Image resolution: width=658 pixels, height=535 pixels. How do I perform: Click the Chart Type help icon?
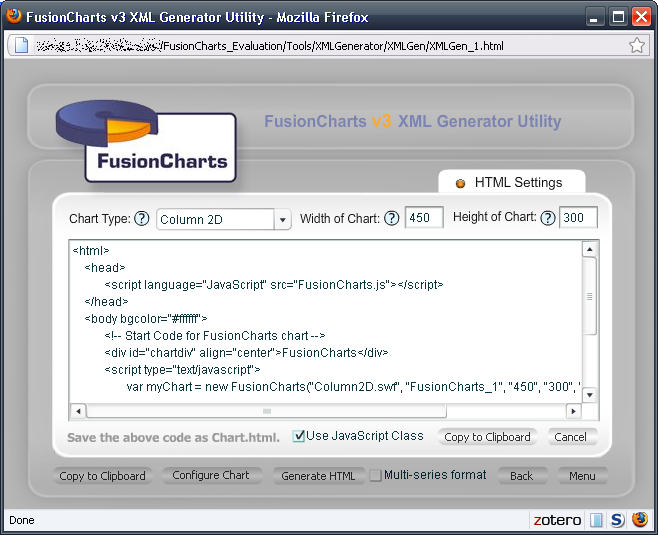(x=142, y=219)
